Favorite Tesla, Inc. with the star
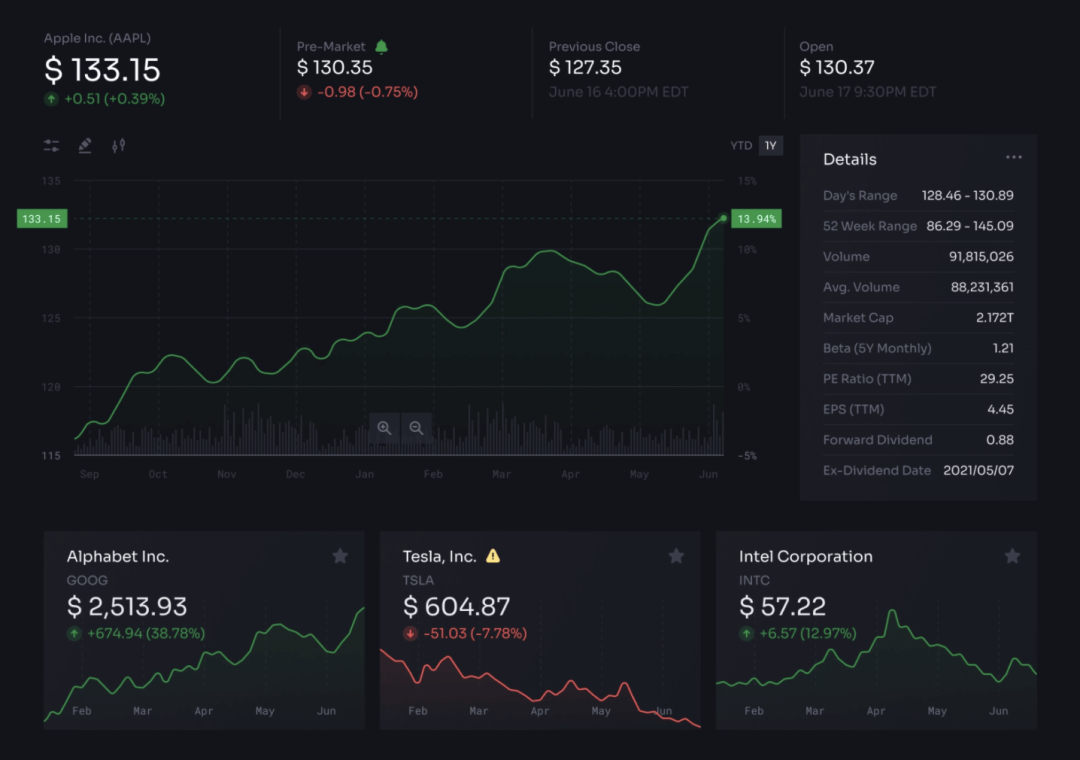This screenshot has width=1080, height=760. pos(676,556)
